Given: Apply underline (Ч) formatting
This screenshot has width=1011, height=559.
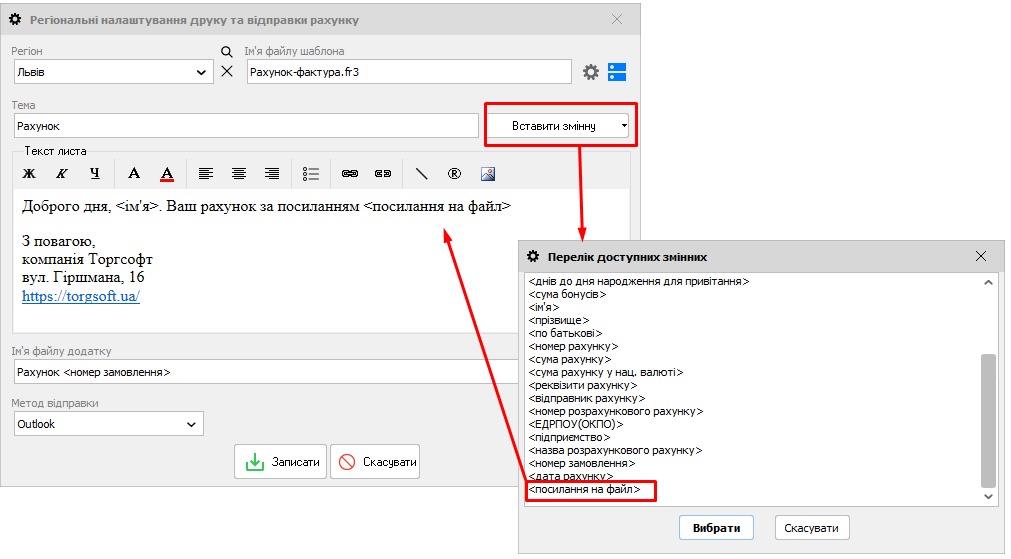Looking at the screenshot, I should click(x=95, y=174).
